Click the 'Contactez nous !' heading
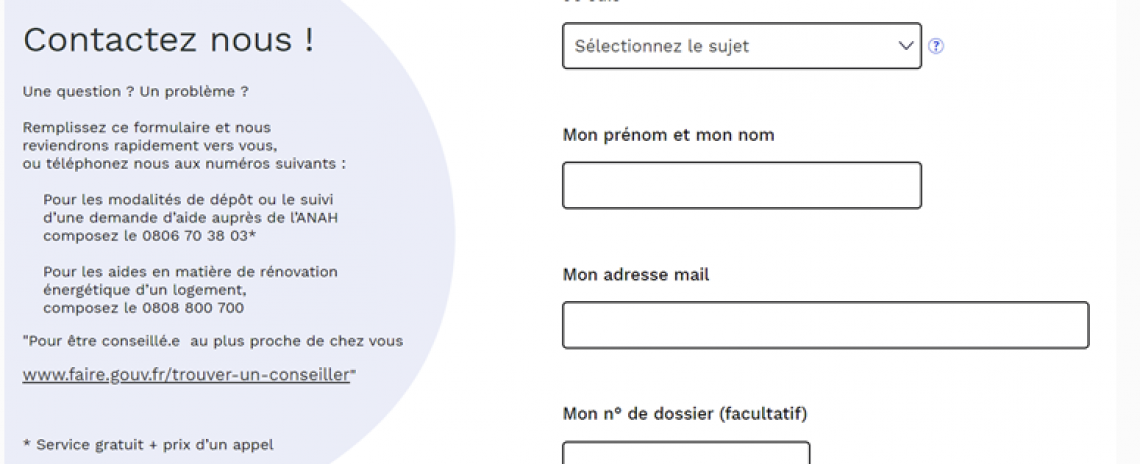 click(x=168, y=40)
